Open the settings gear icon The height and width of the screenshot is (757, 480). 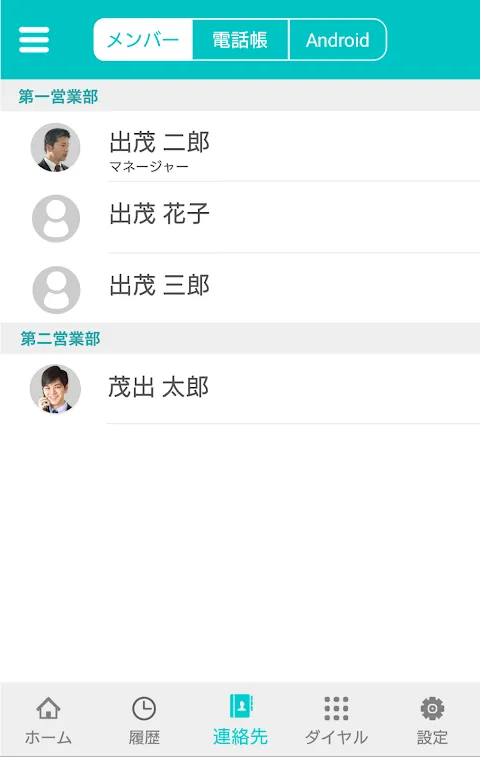[x=432, y=708]
